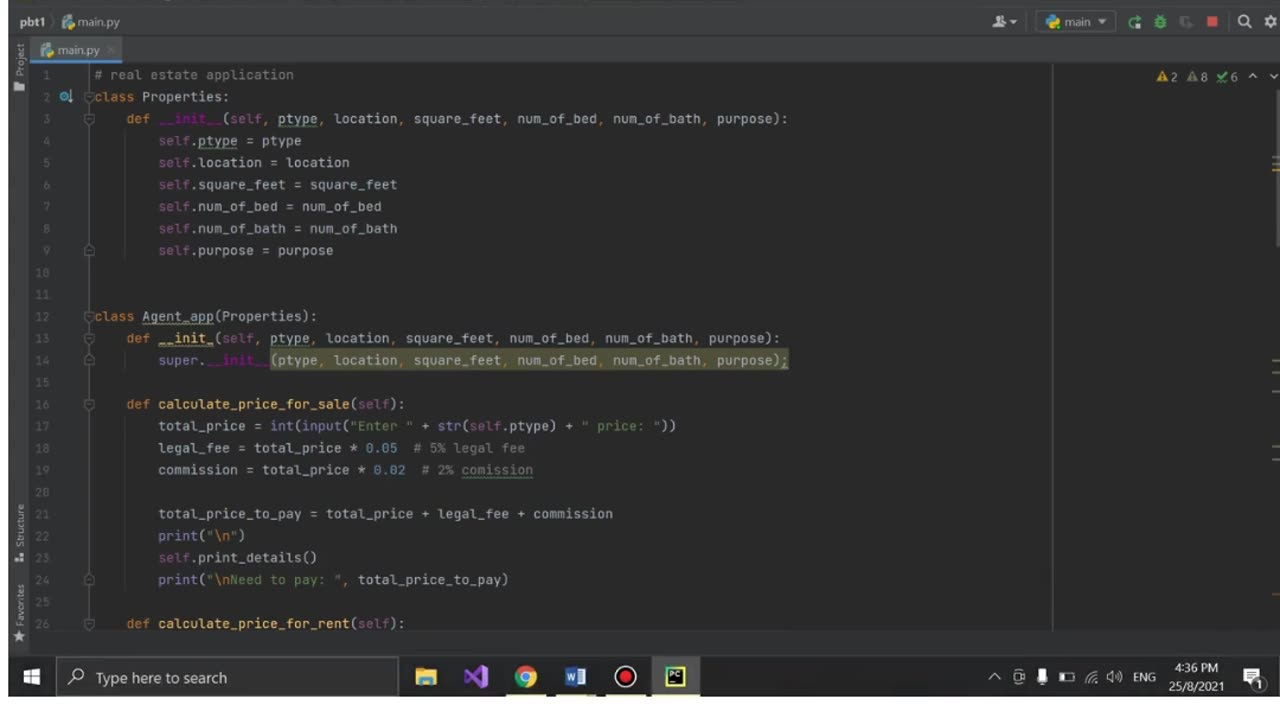Collapse Properties __init__ fold on line 3
This screenshot has width=1280, height=720.
click(89, 119)
